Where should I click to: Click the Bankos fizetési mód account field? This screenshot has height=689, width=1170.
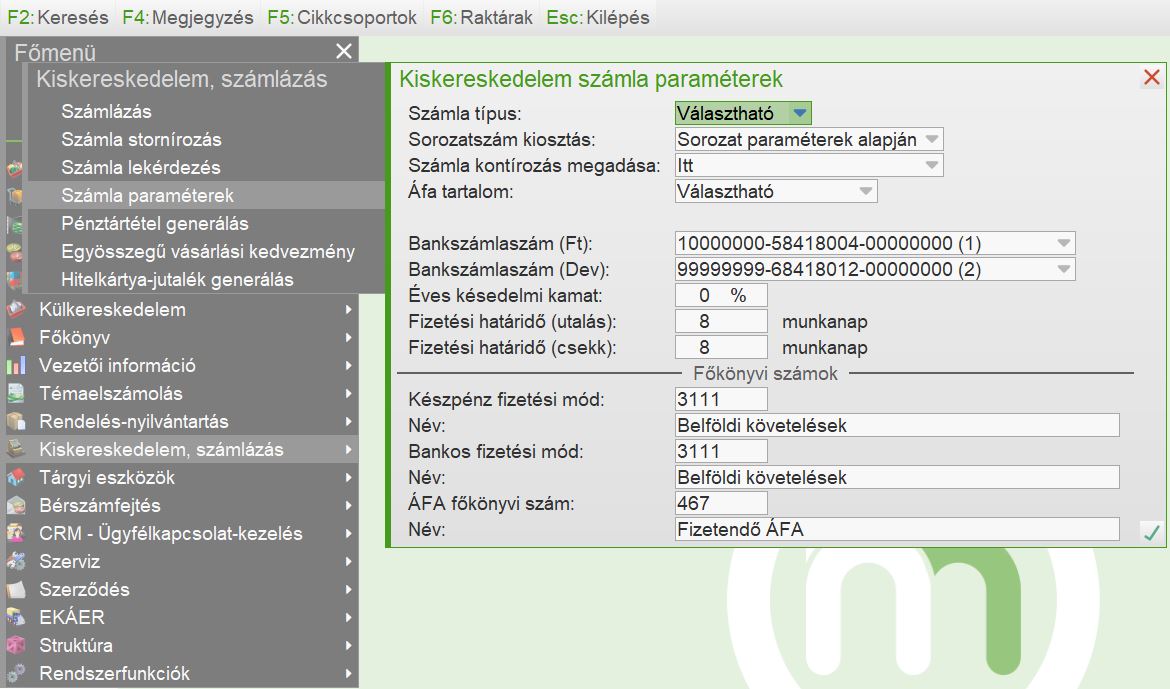721,452
